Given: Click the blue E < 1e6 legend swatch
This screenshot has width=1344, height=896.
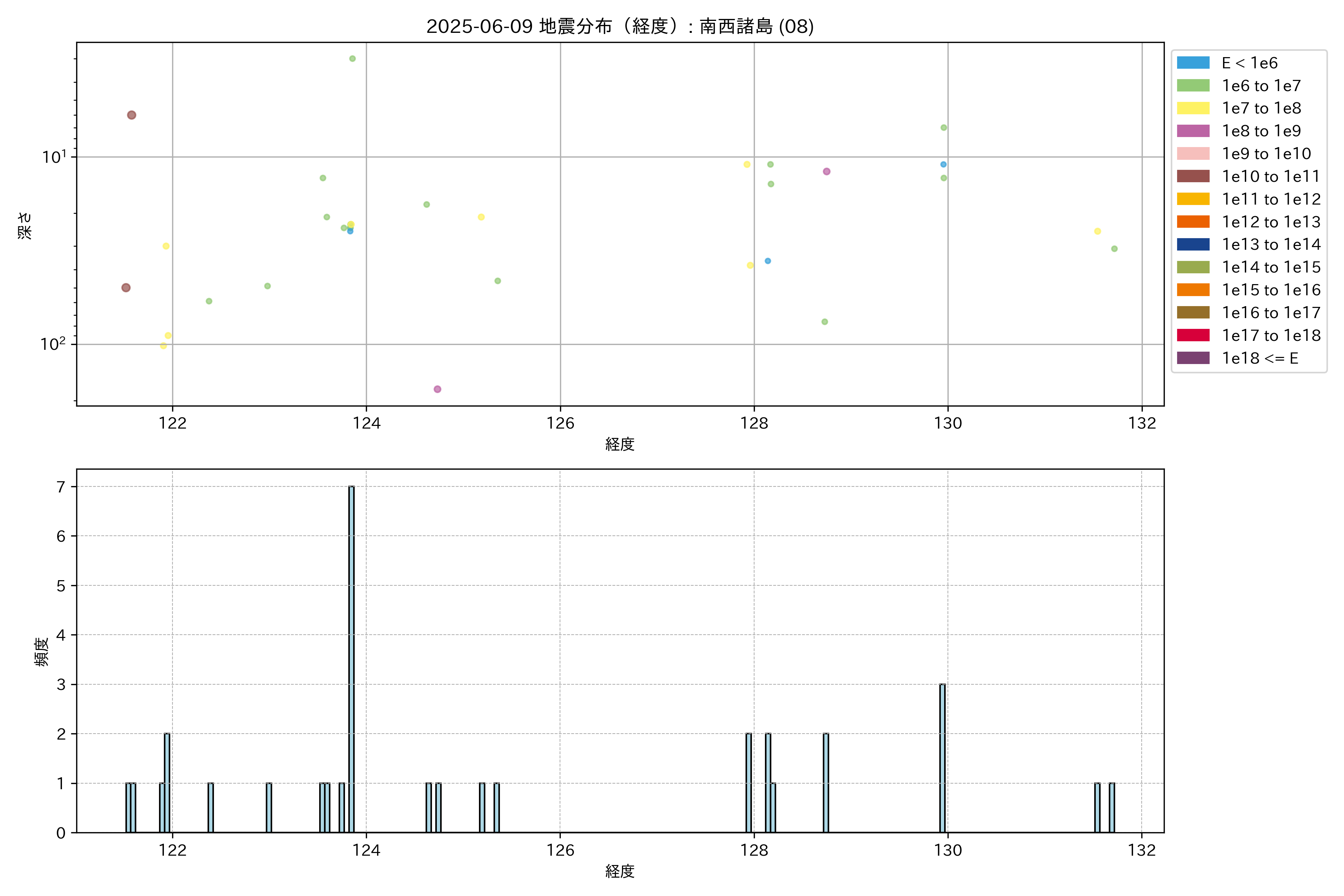Looking at the screenshot, I should pyautogui.click(x=1192, y=63).
